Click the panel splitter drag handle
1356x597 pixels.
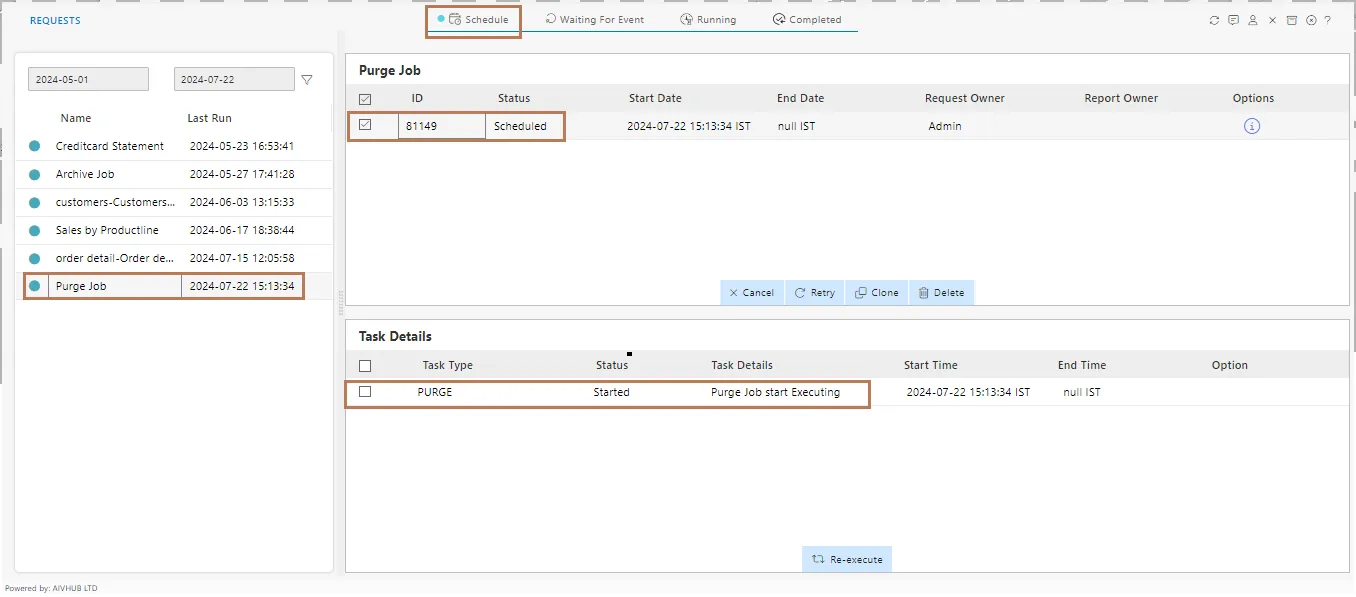[x=341, y=303]
